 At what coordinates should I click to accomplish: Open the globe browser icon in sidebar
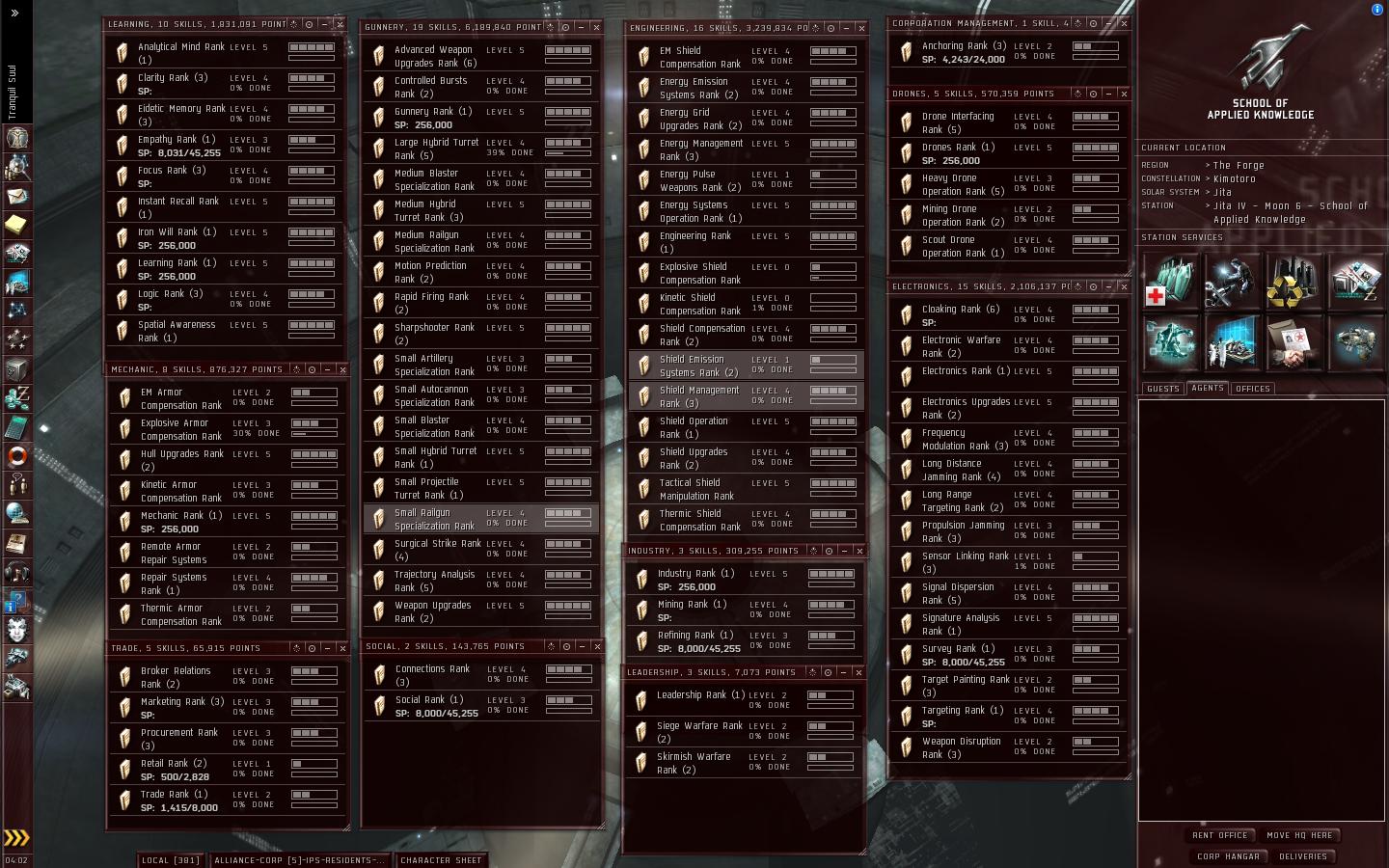[x=16, y=513]
